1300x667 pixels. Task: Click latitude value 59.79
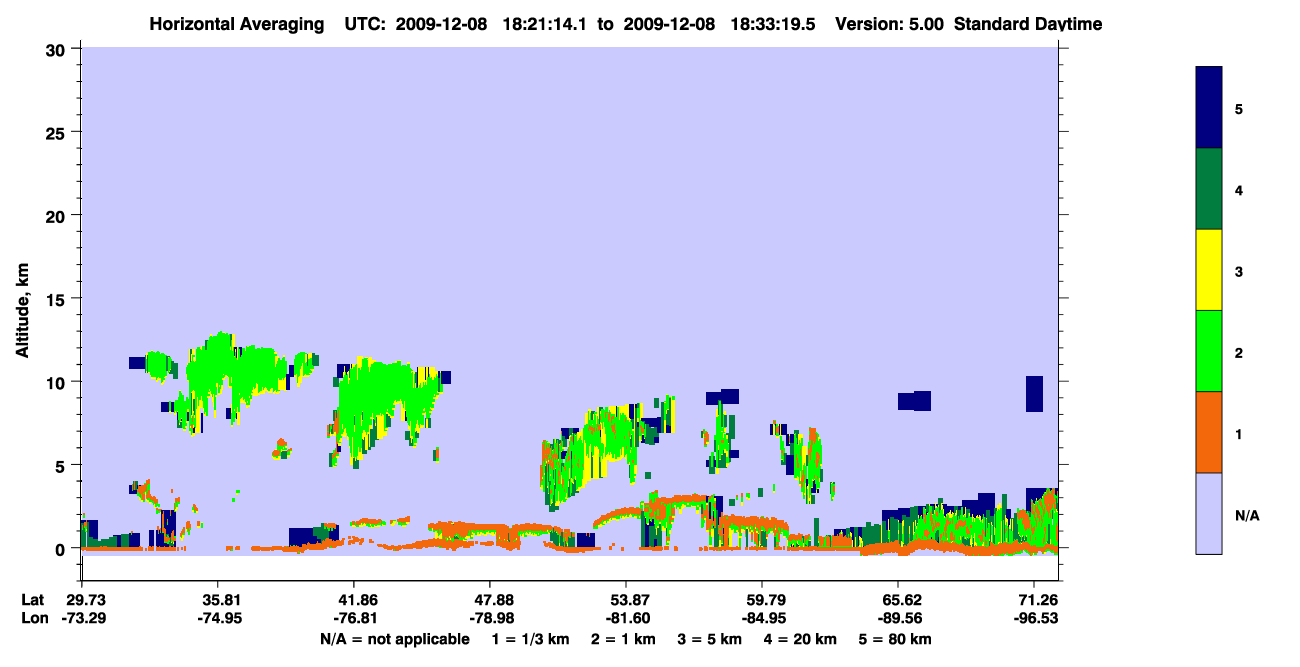[761, 600]
